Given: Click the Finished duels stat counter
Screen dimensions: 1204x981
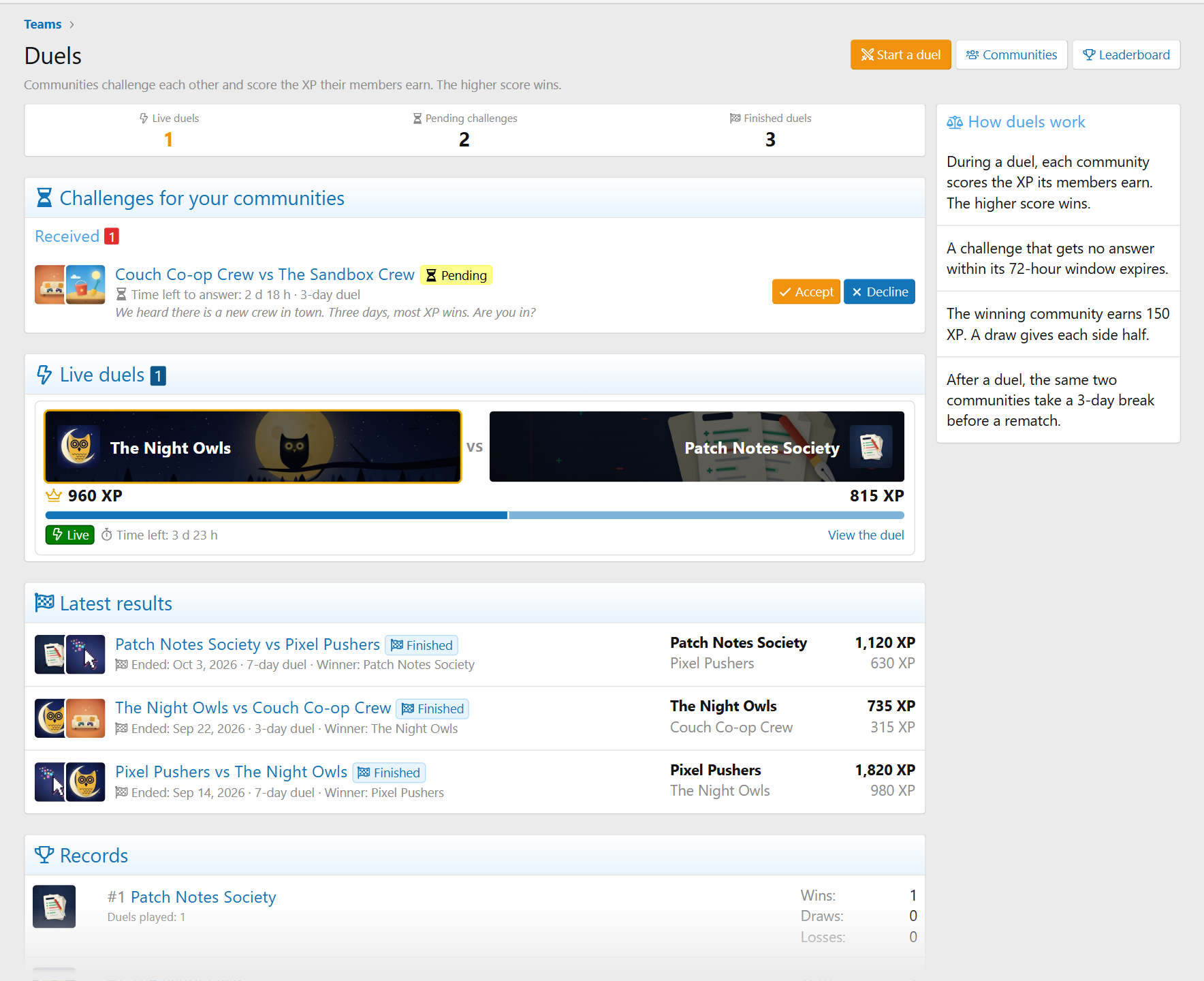Looking at the screenshot, I should tap(770, 130).
